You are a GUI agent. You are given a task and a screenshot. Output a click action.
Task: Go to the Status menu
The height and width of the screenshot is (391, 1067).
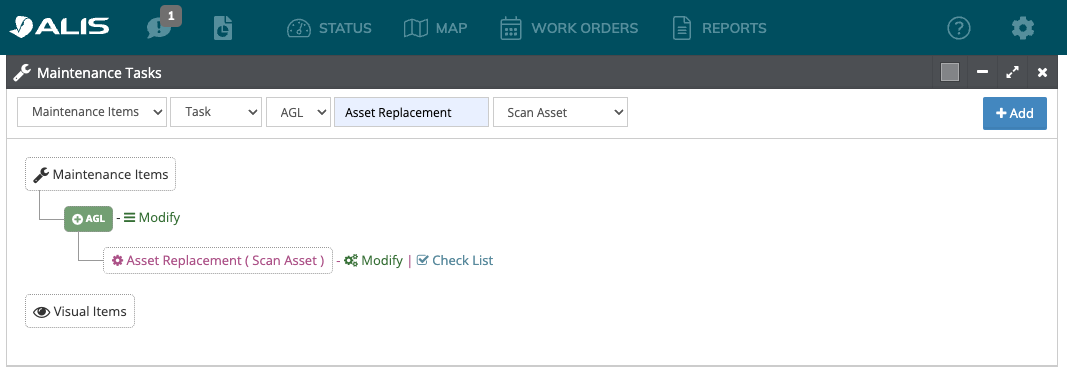pyautogui.click(x=329, y=28)
